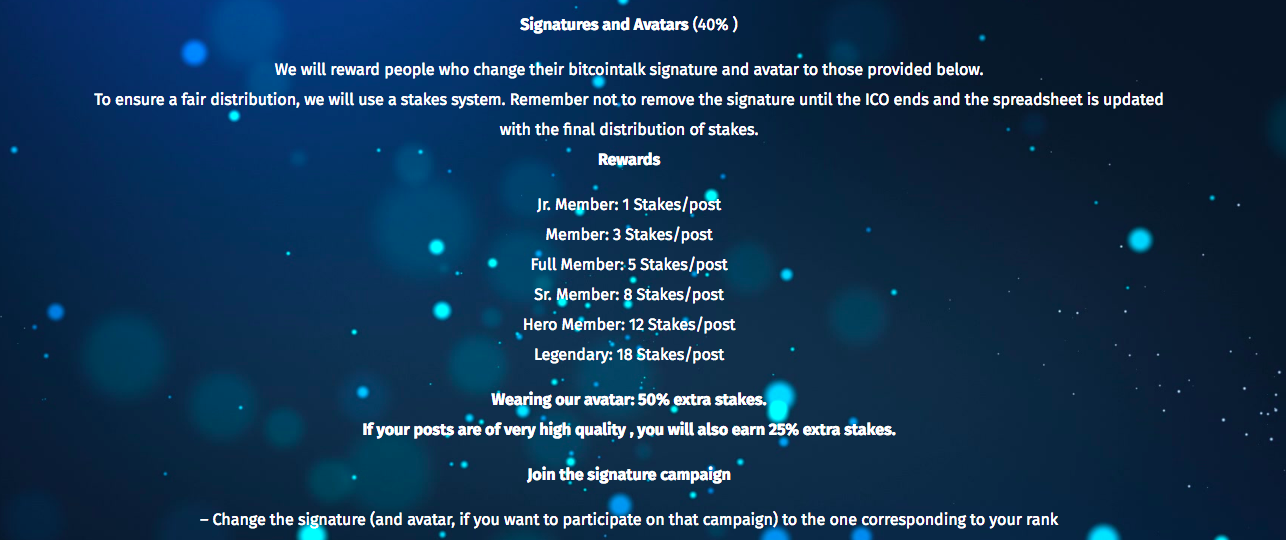
Task: Click the line "with the final distribution of stakes"
Action: [629, 130]
